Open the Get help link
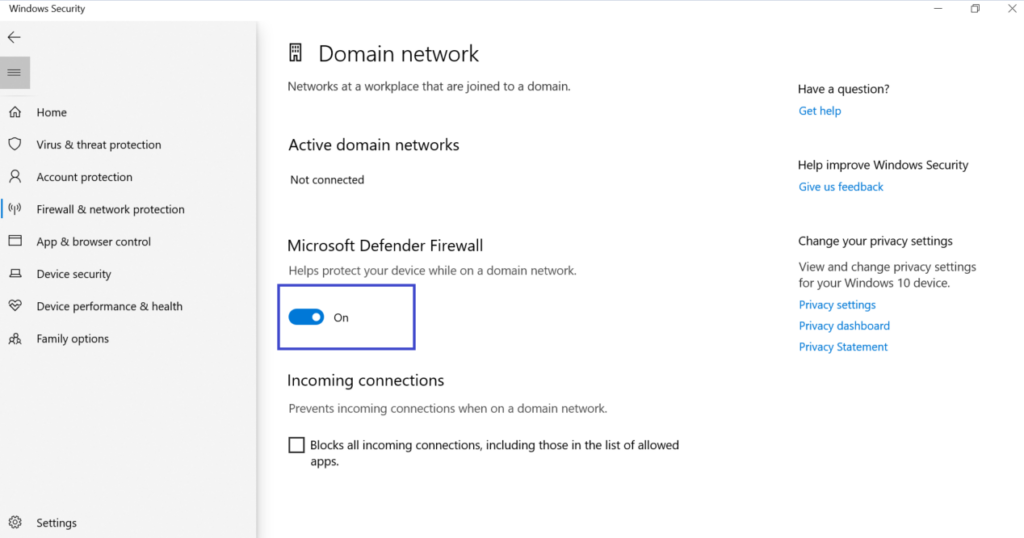The image size is (1024, 538). point(819,111)
